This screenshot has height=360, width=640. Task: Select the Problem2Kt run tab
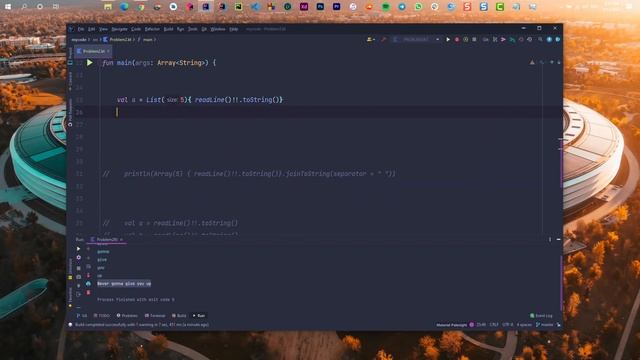(107, 240)
